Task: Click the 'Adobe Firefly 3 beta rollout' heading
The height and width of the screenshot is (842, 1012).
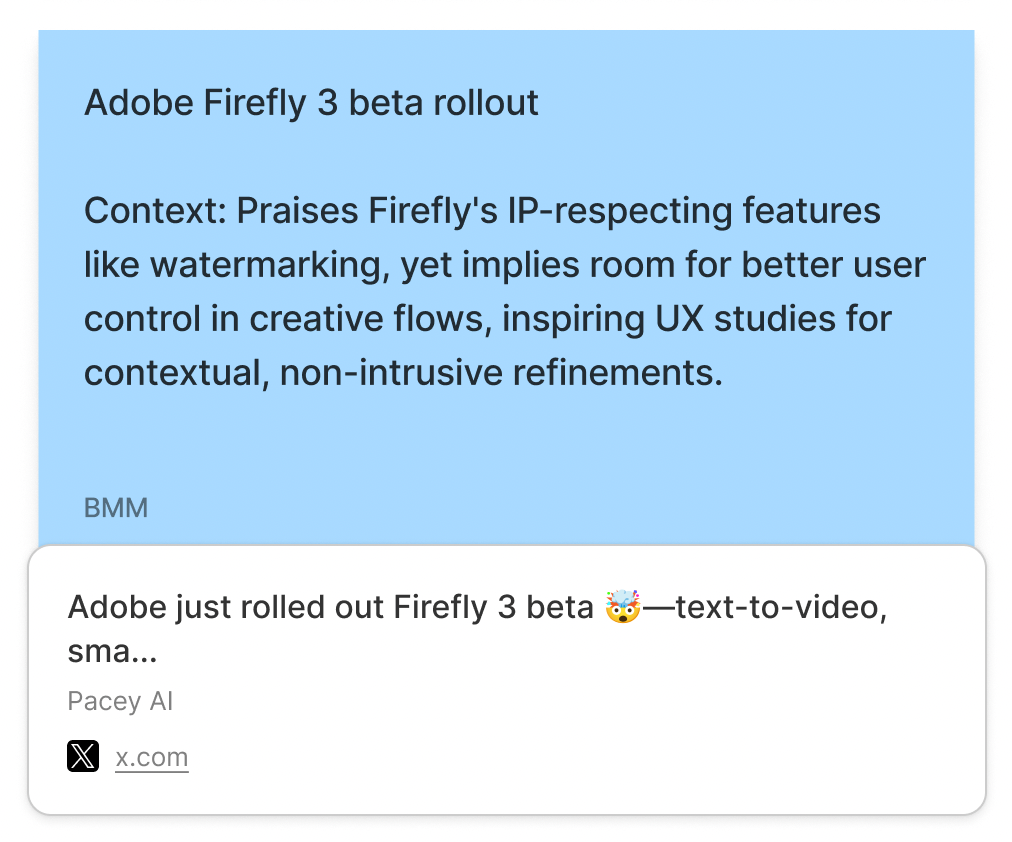Action: click(311, 102)
